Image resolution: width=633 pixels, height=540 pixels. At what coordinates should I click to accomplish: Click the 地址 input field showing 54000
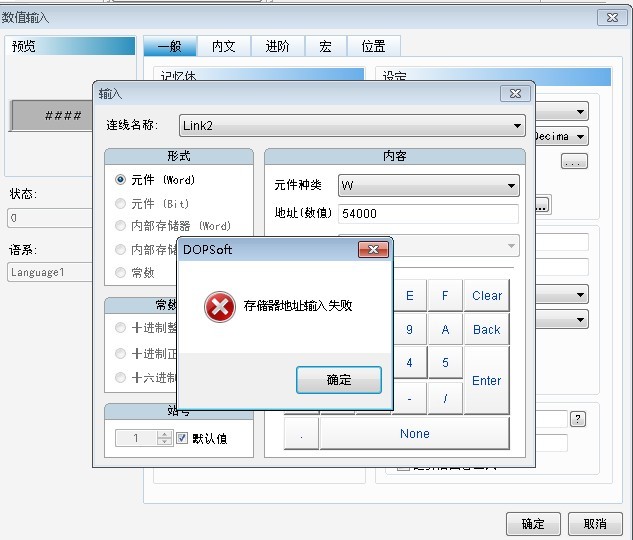[x=428, y=214]
